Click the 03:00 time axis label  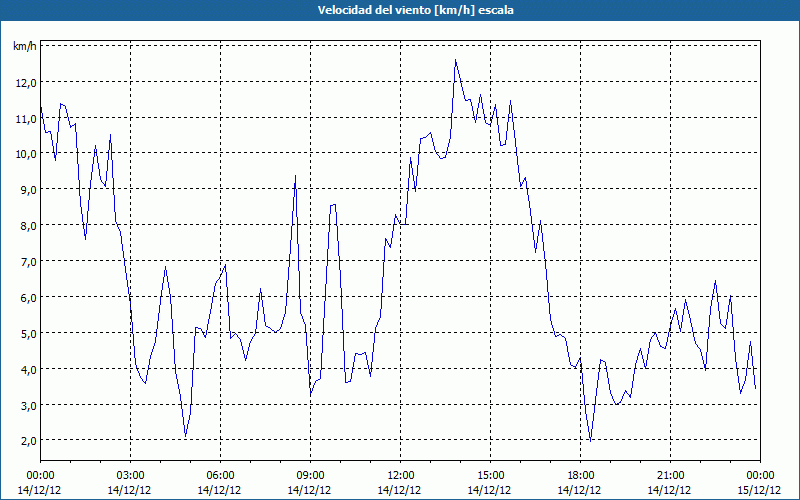tap(131, 476)
